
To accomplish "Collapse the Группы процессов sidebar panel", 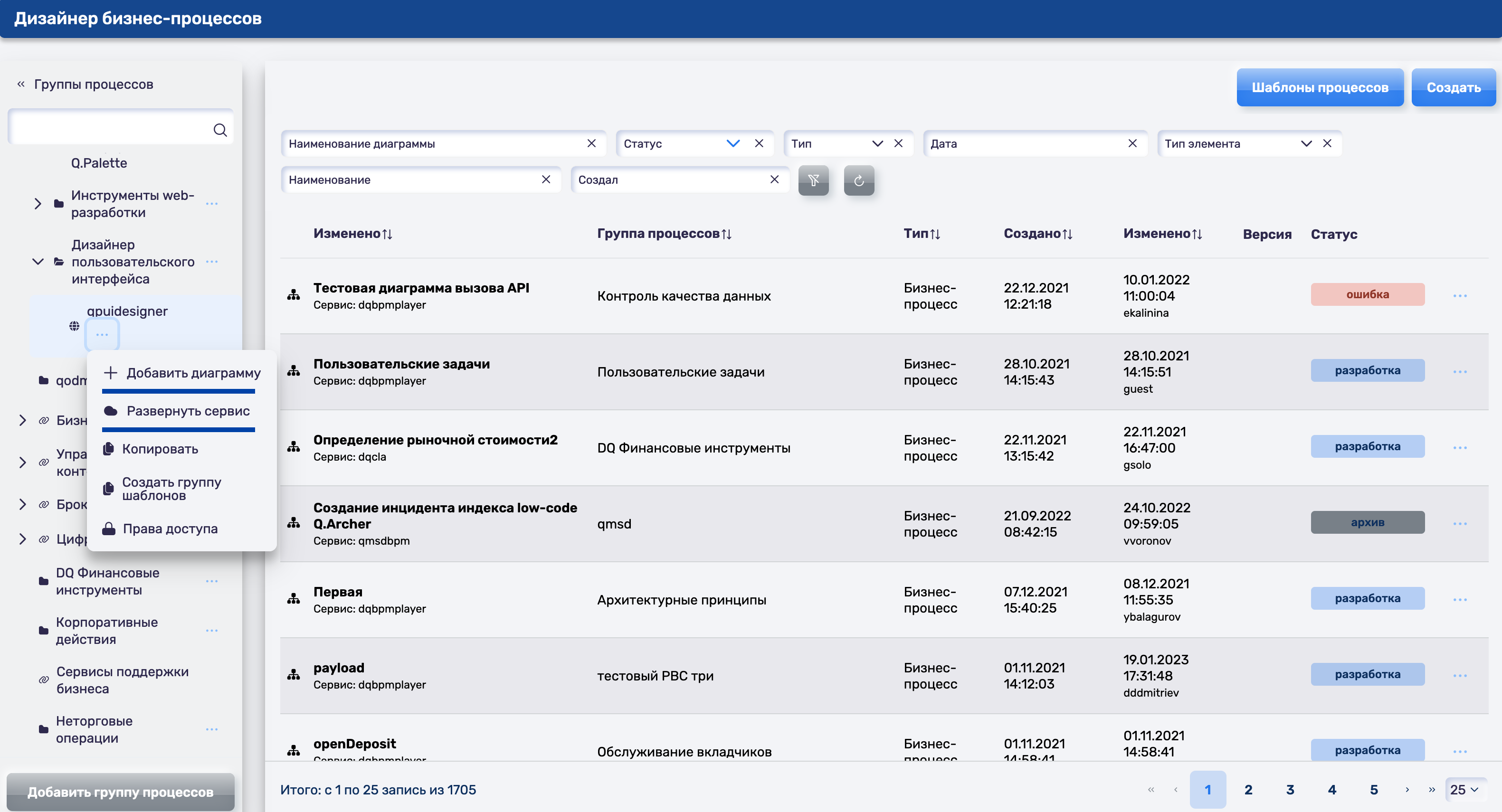I will (20, 84).
